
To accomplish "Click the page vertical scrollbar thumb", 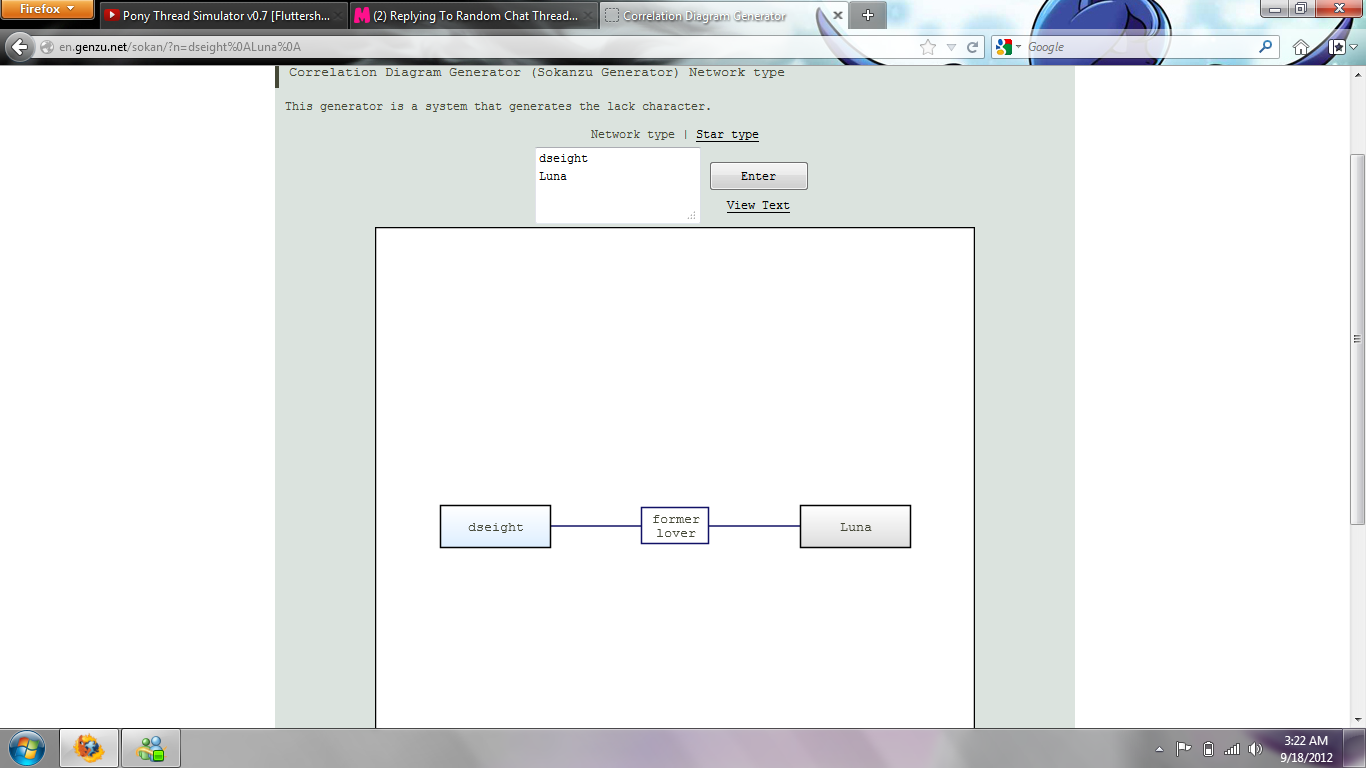I will [1357, 340].
